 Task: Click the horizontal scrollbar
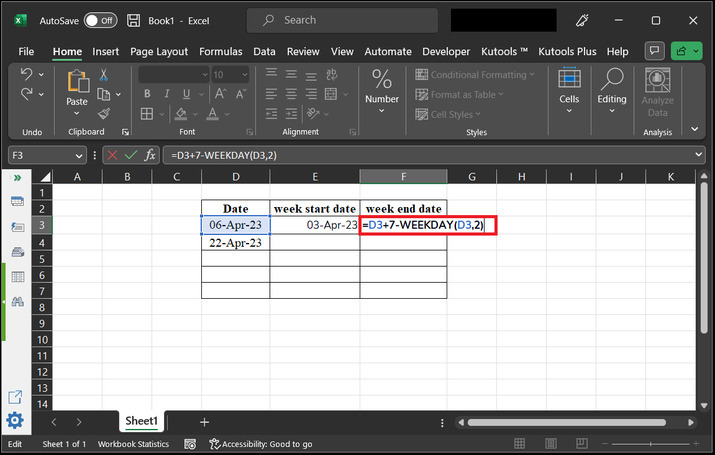tap(567, 423)
